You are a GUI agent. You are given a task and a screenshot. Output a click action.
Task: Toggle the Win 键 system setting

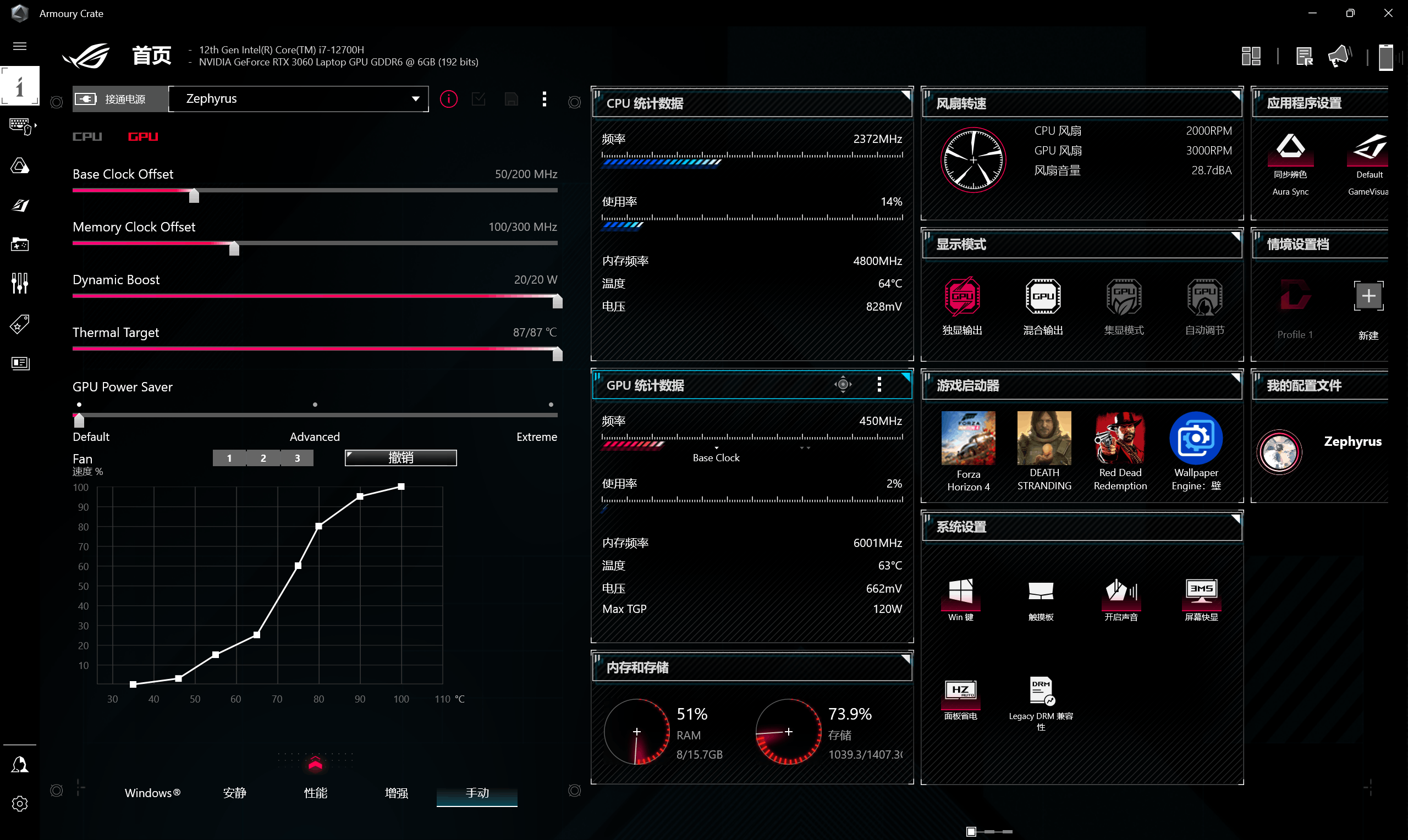pyautogui.click(x=961, y=592)
